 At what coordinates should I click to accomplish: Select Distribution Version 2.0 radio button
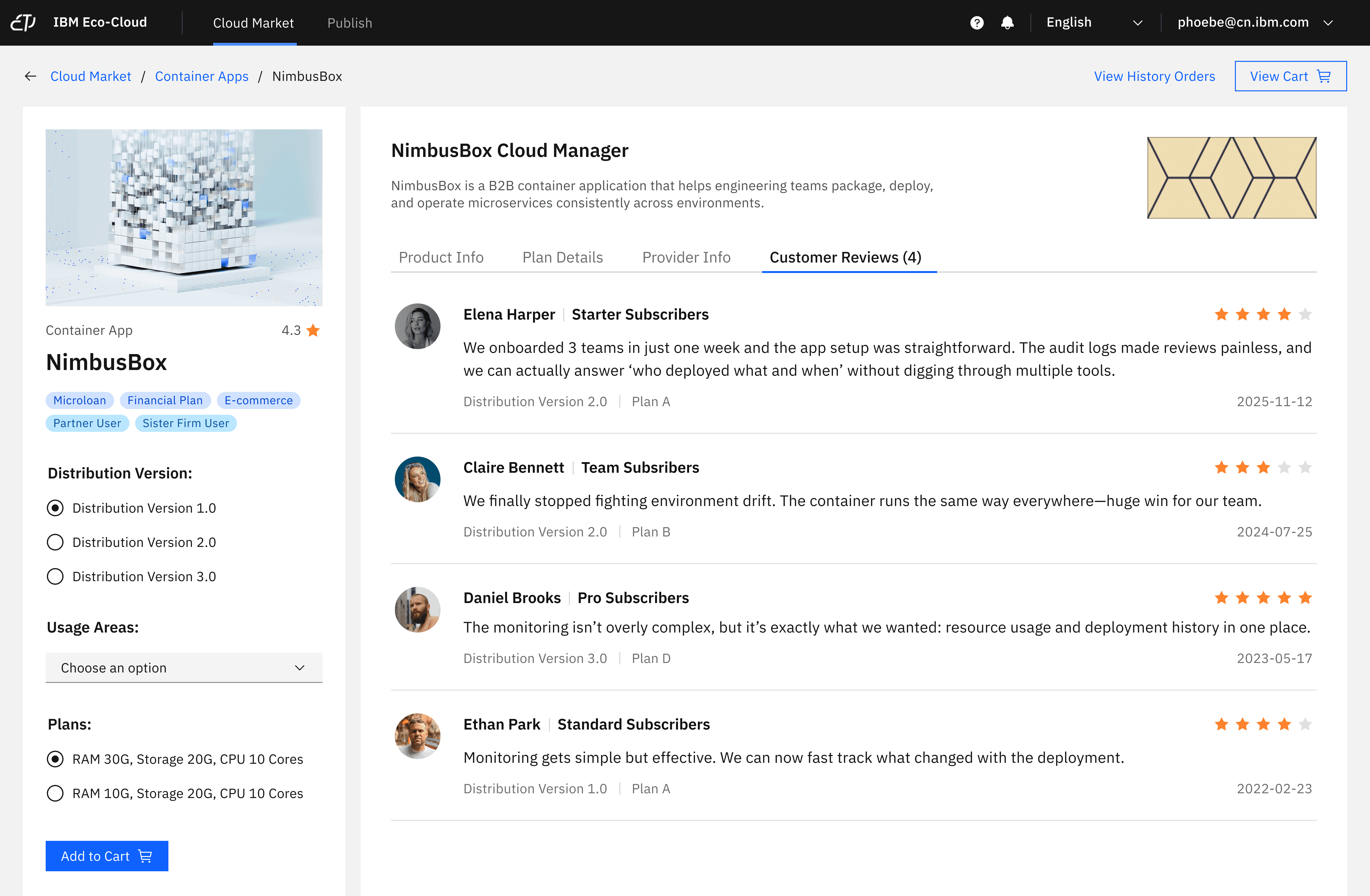click(55, 542)
